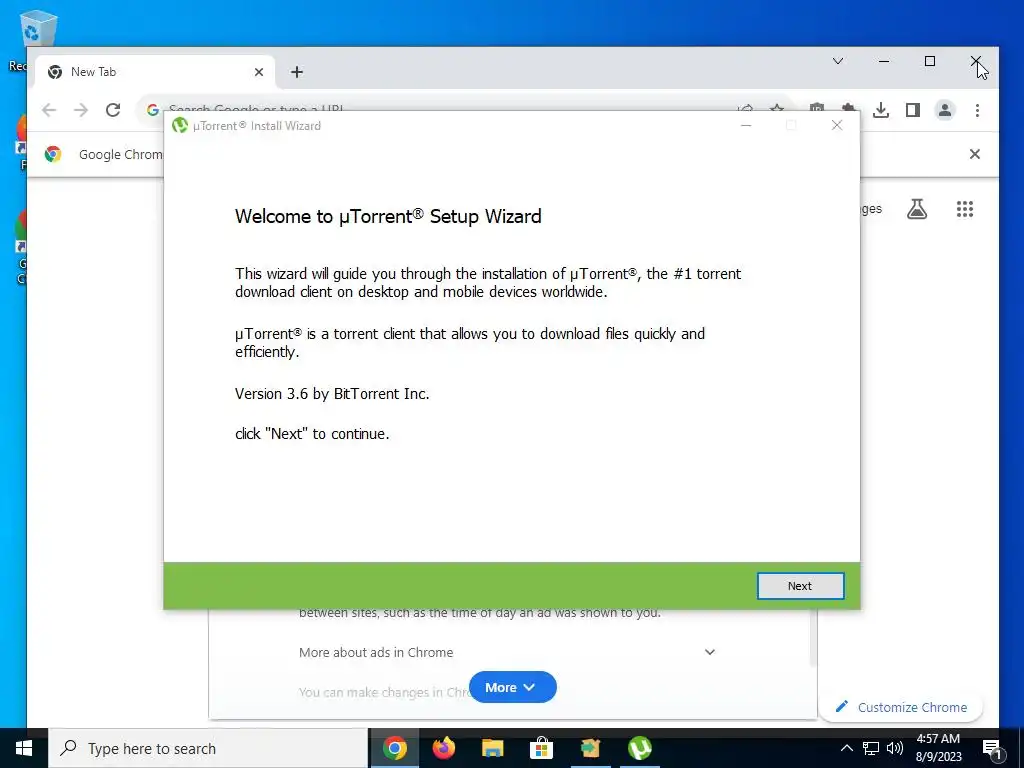Click the µTorrent logo in wizard title bar
Image resolution: width=1024 pixels, height=768 pixels.
click(180, 125)
